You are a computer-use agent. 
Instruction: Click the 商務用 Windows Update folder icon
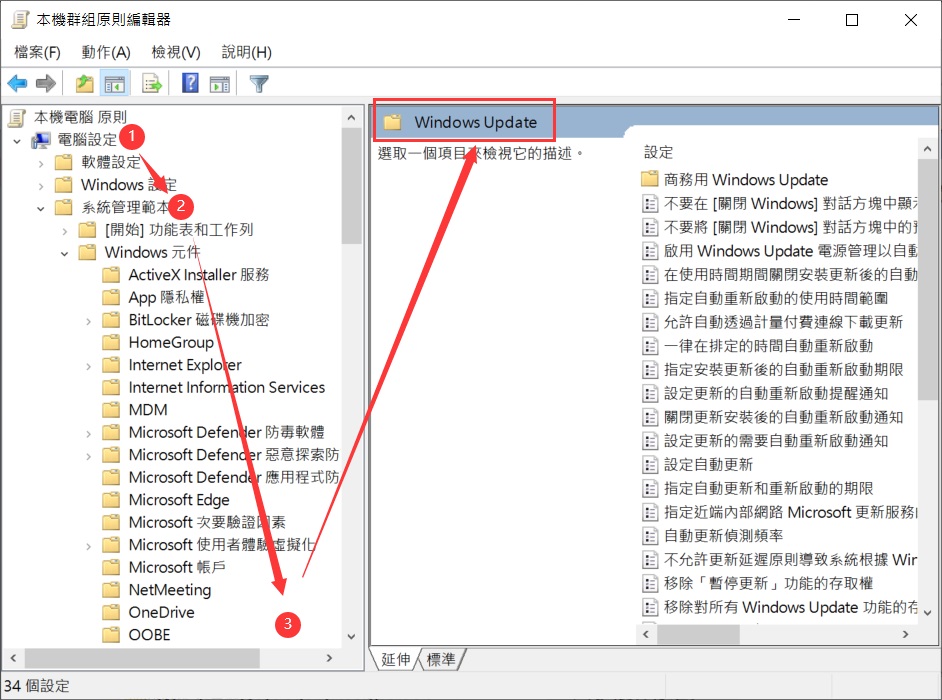point(649,179)
